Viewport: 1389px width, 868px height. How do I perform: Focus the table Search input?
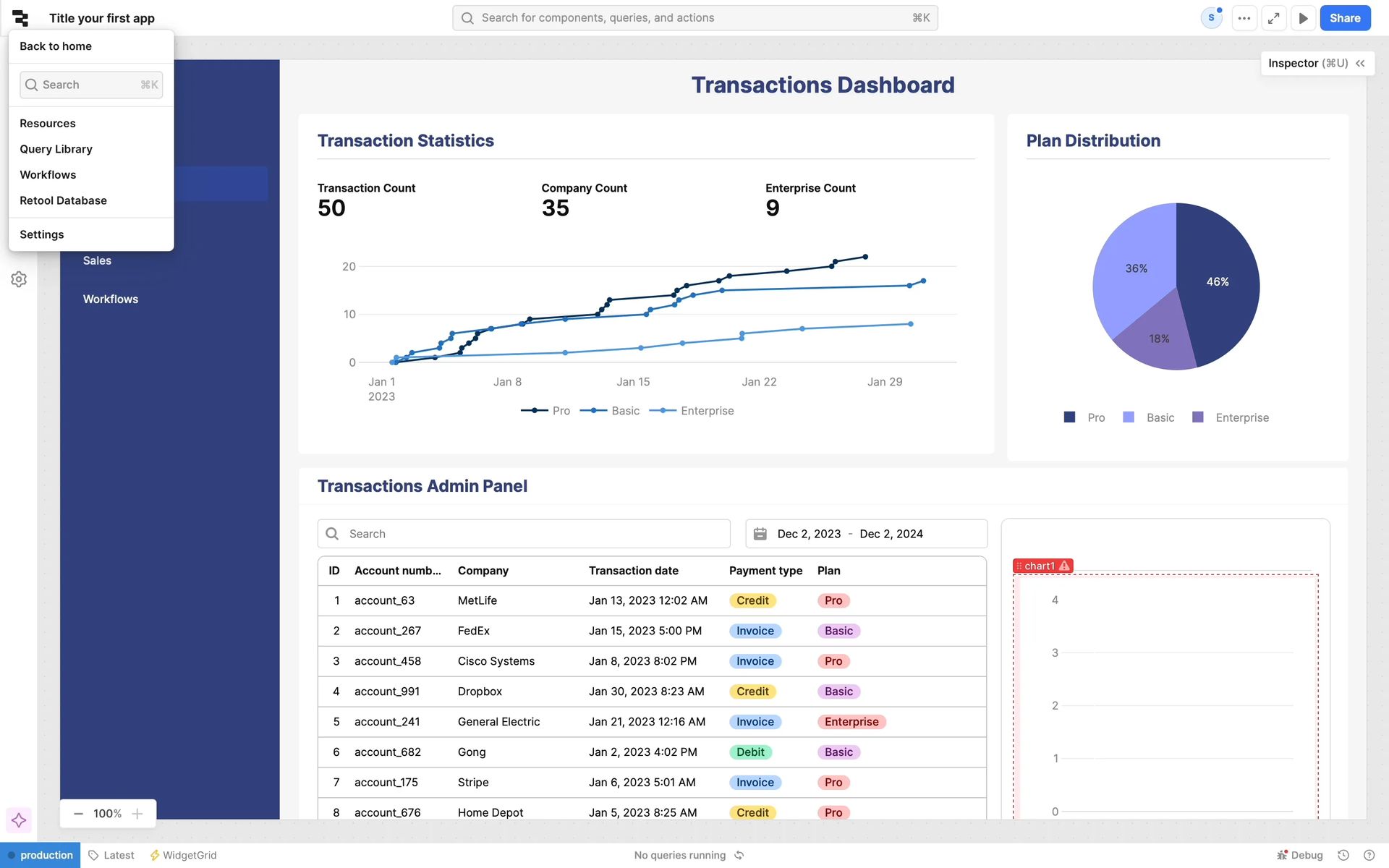524,534
